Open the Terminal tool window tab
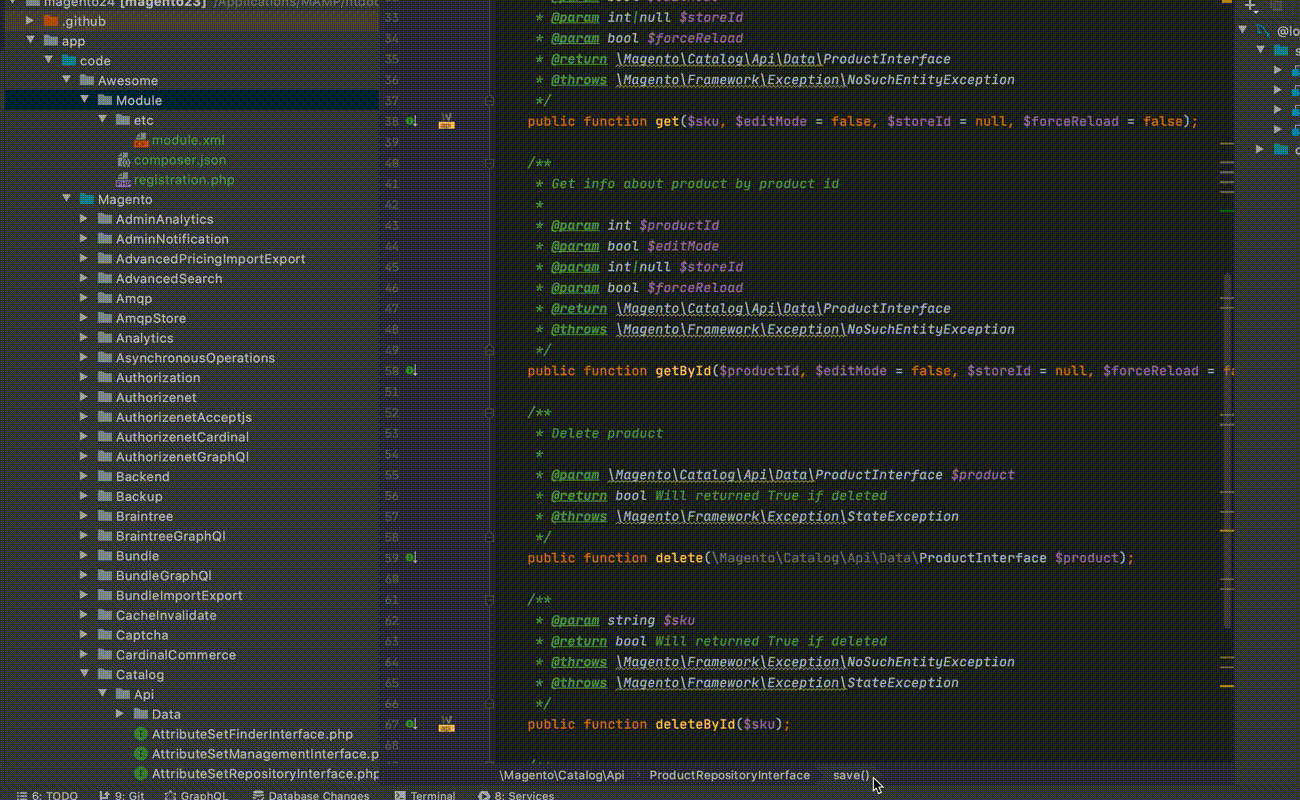The width and height of the screenshot is (1300, 800). [424, 796]
